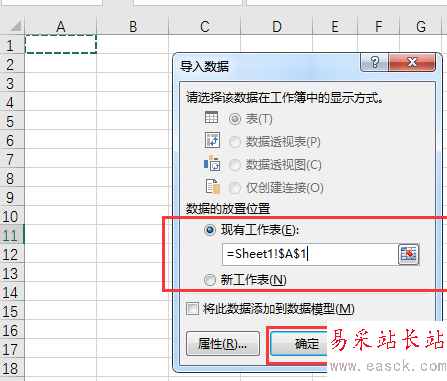Image resolution: width=447 pixels, height=381 pixels.
Task: Click cell A11 in the worksheet
Action: click(x=61, y=234)
